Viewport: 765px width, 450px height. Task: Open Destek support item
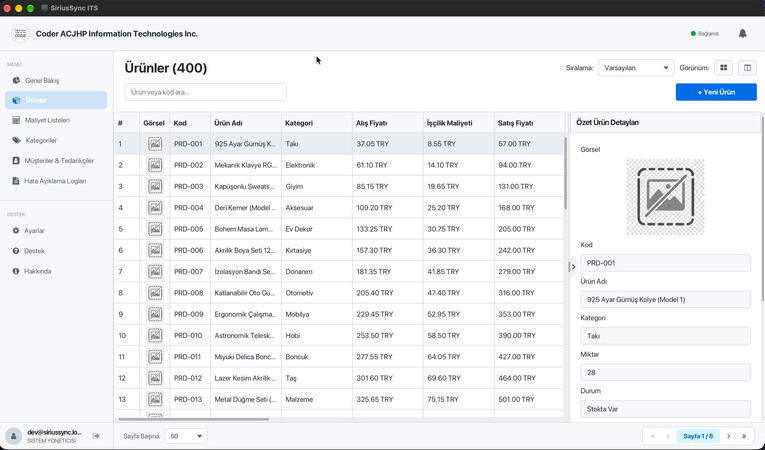56,251
